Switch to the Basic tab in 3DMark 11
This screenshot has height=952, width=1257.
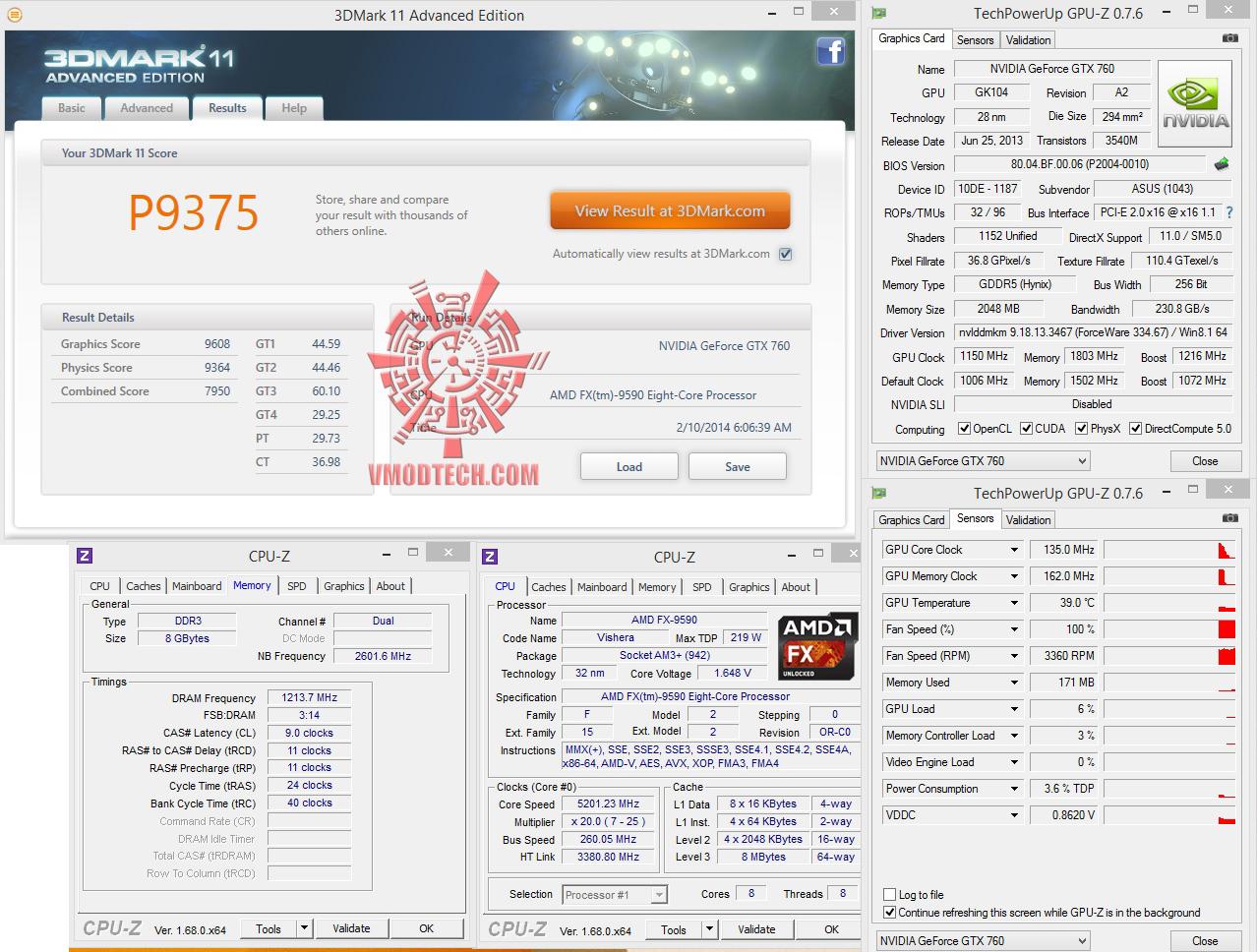point(72,108)
